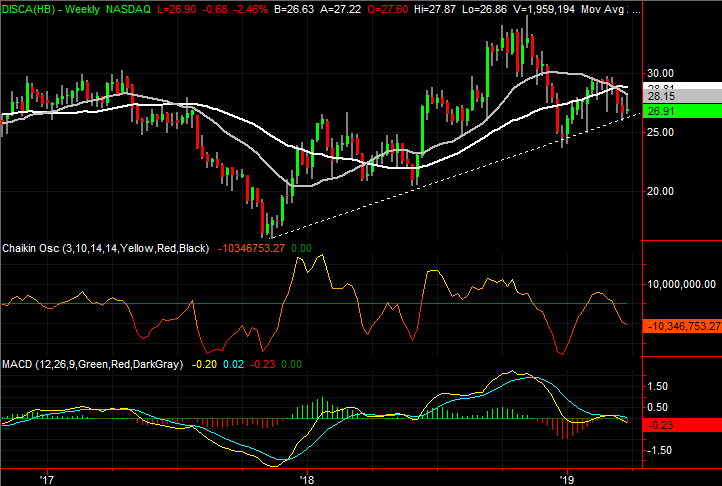The height and width of the screenshot is (486, 722).
Task: Click the '19 year label on time axis
Action: tap(568, 478)
